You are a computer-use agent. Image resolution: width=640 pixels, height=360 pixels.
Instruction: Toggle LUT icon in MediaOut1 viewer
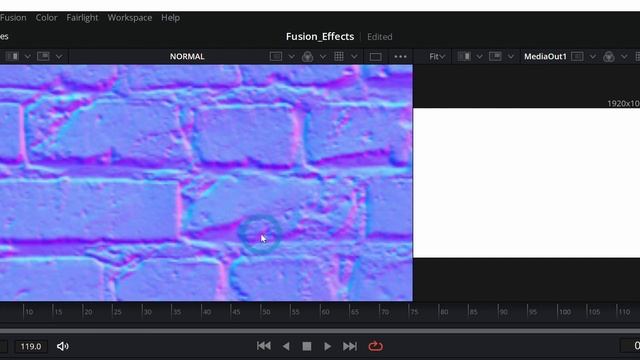coord(609,56)
